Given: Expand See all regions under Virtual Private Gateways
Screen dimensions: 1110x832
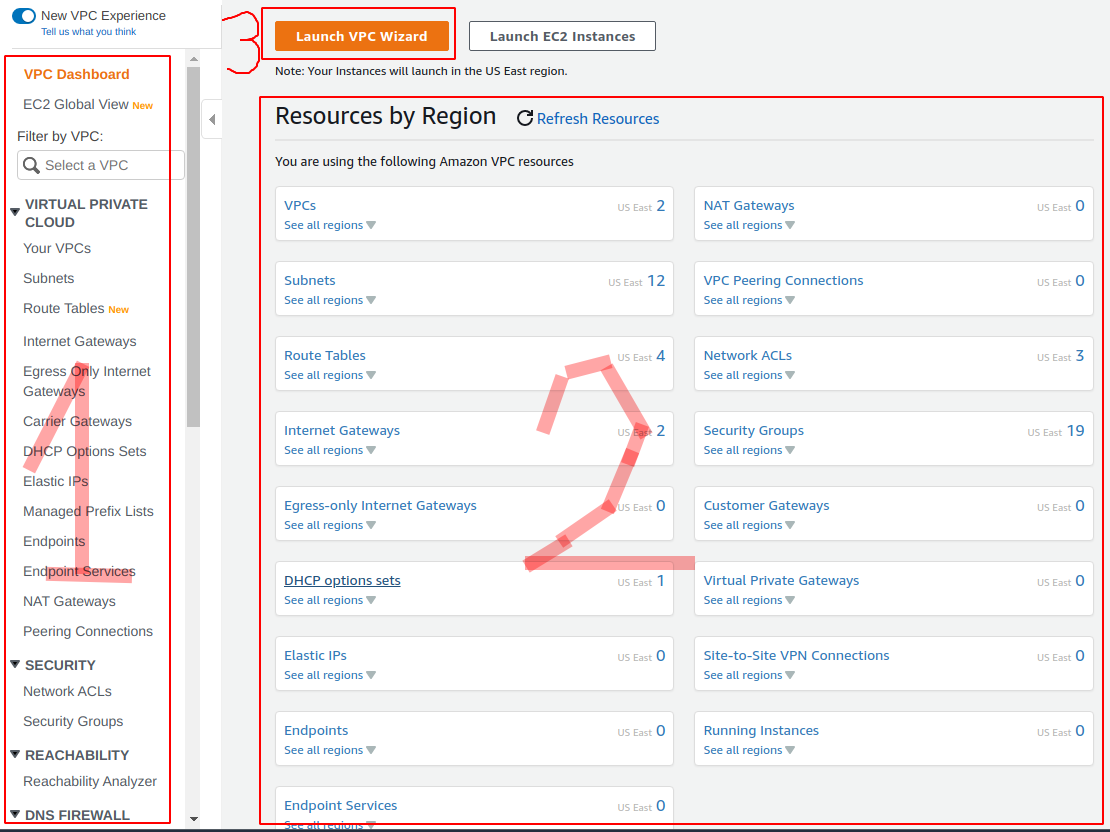Looking at the screenshot, I should tap(749, 600).
